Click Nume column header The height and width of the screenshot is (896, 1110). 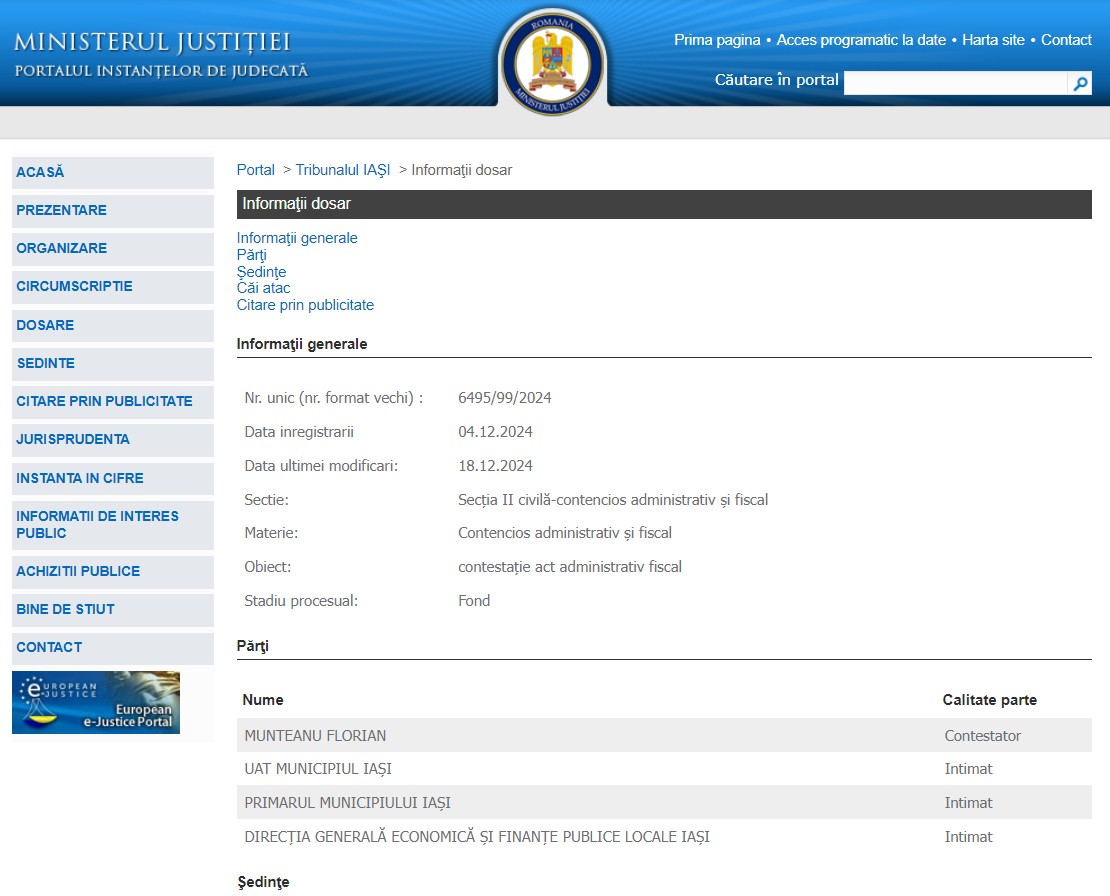(x=263, y=700)
